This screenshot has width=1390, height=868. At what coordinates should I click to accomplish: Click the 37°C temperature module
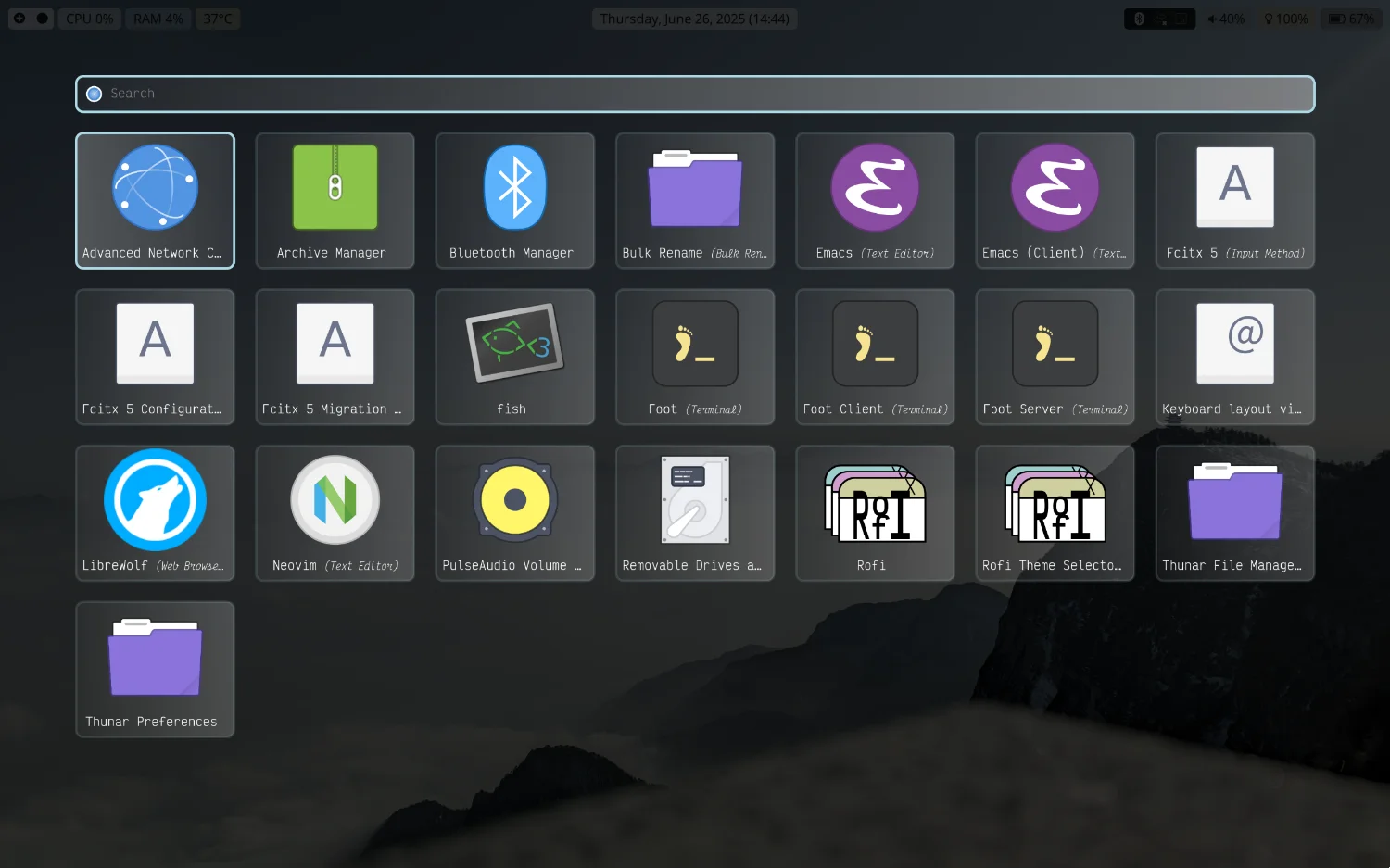point(218,19)
